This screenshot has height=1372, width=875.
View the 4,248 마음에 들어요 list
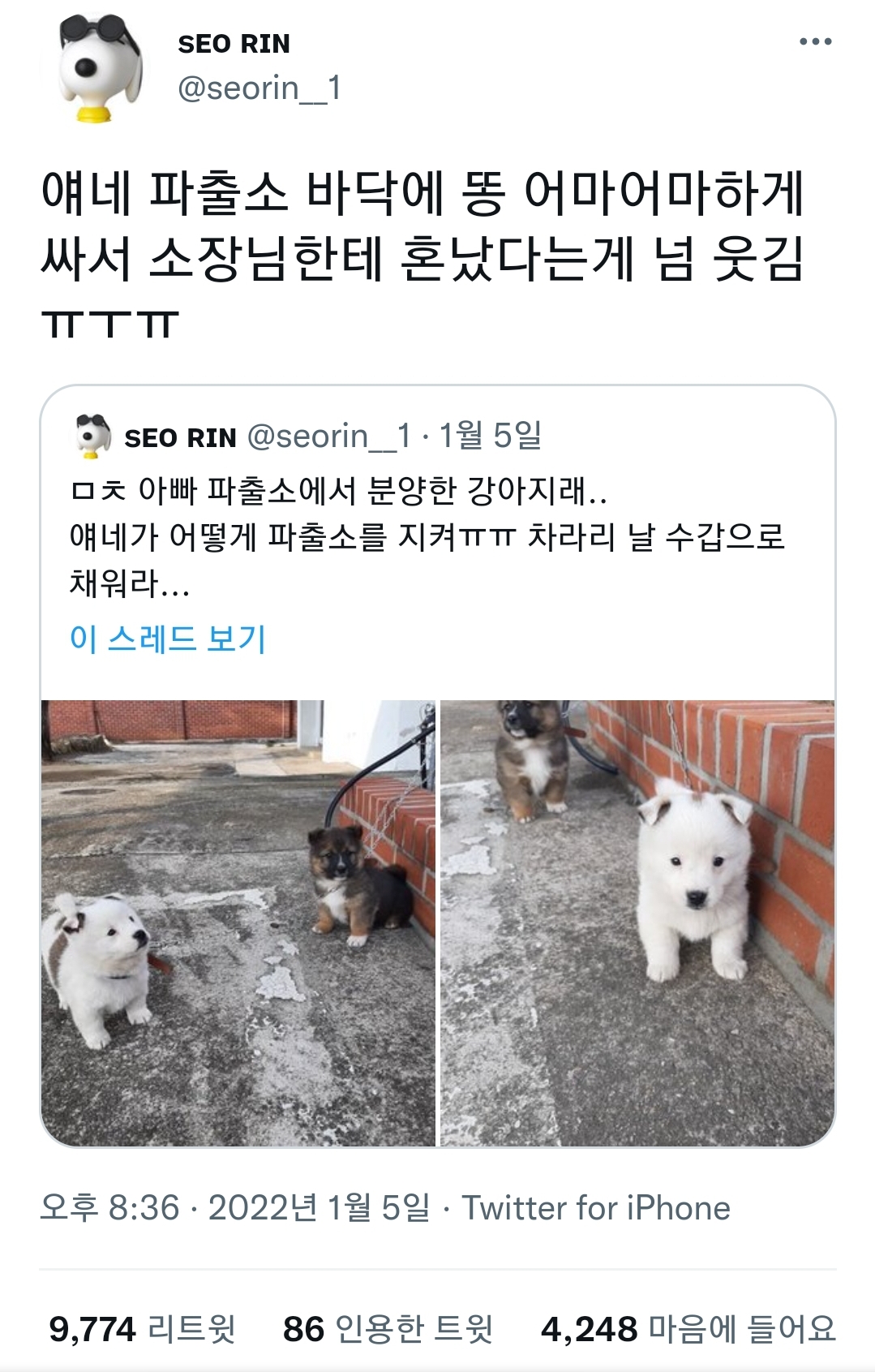coord(688,1329)
